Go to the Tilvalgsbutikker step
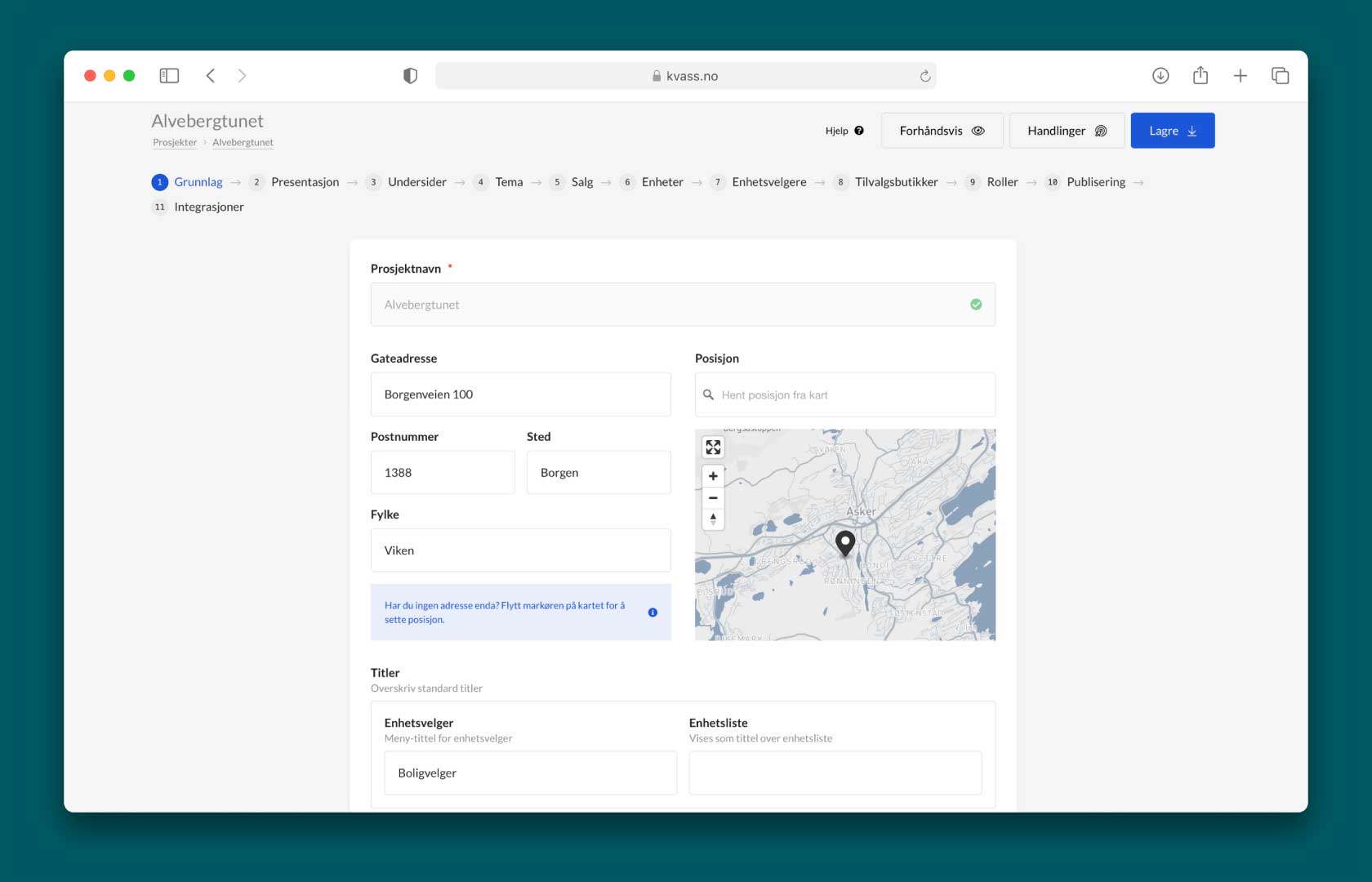Screen dimensions: 1372x882 (x=885, y=182)
